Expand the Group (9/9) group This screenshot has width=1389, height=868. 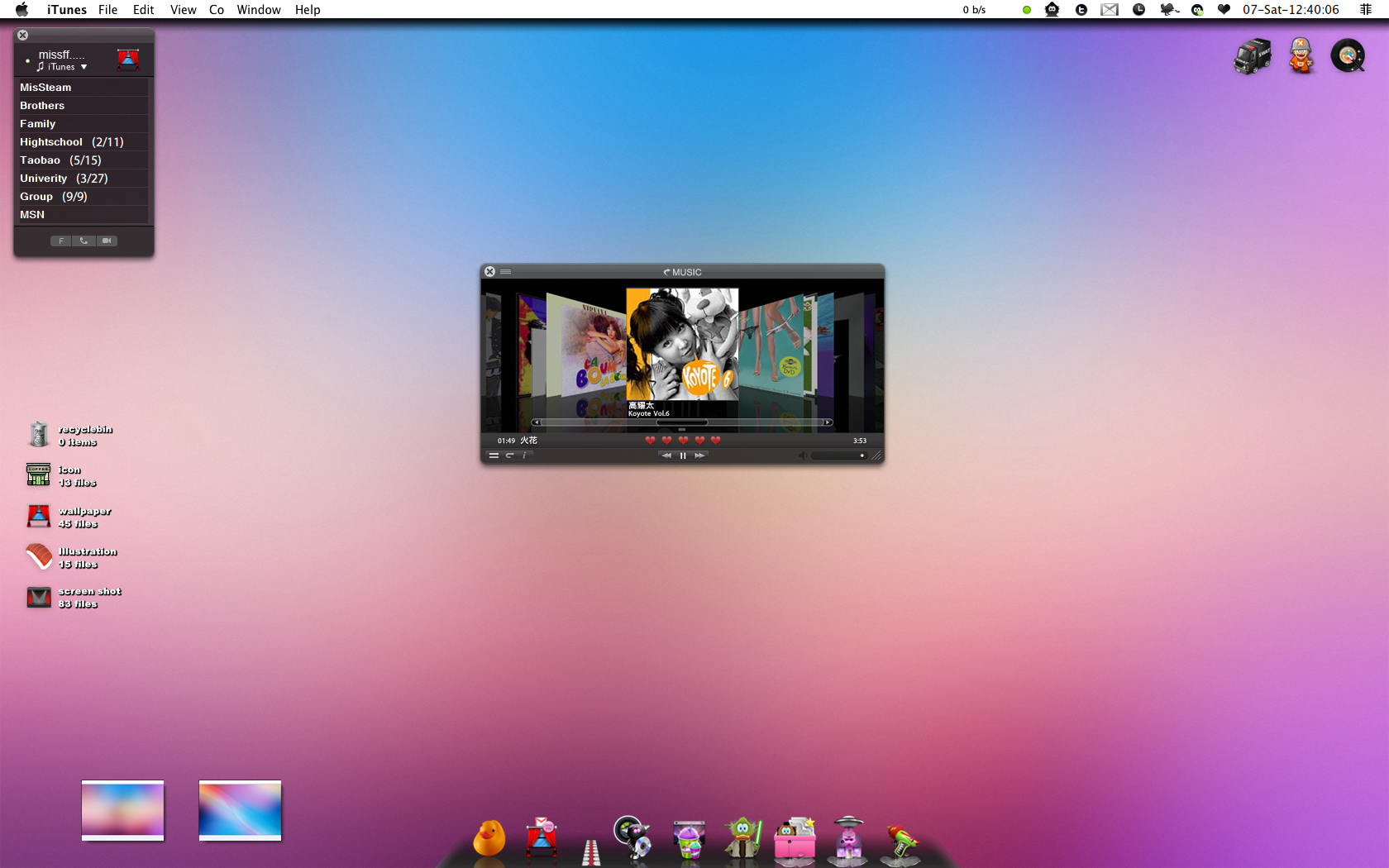tap(82, 197)
